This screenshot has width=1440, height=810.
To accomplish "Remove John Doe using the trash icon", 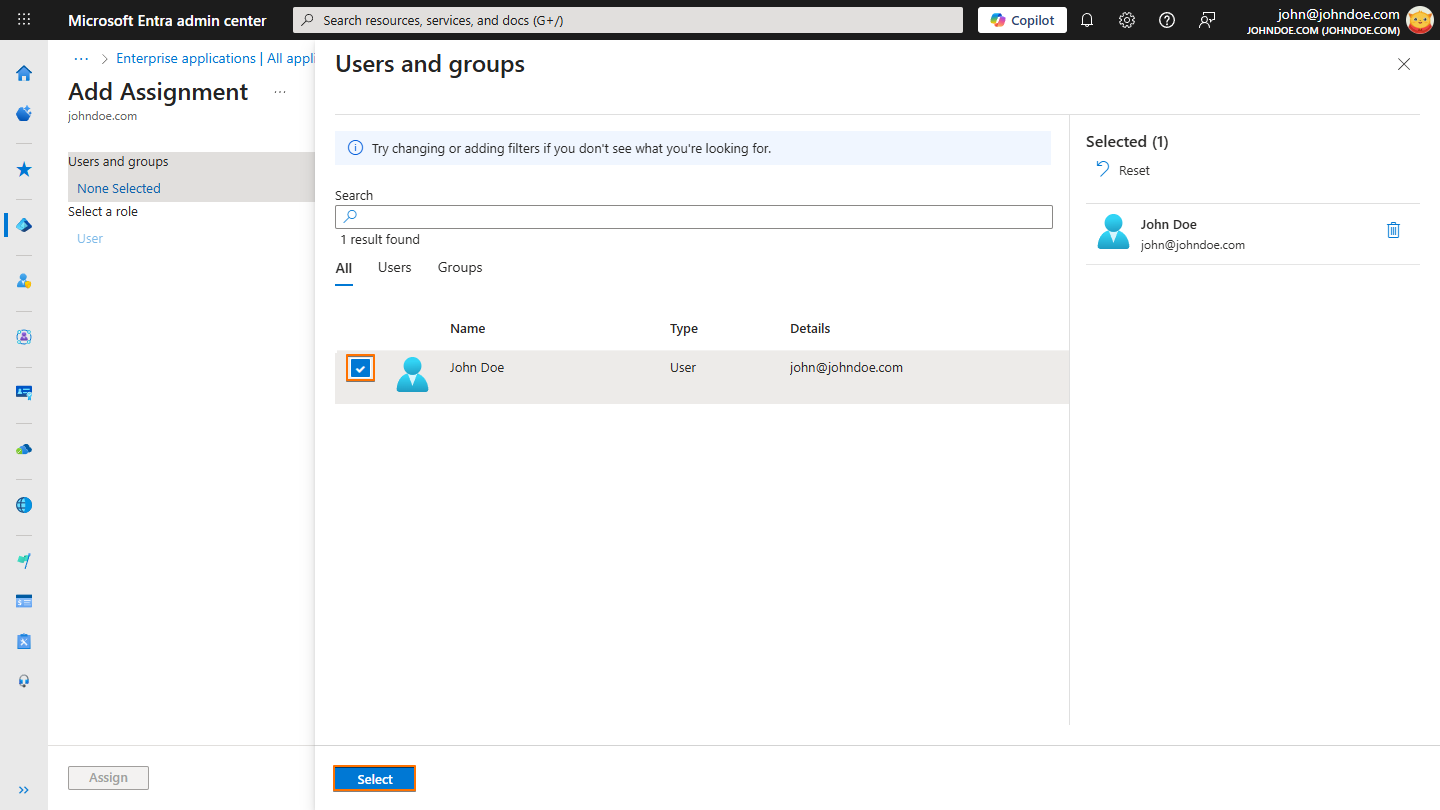I will pyautogui.click(x=1394, y=230).
